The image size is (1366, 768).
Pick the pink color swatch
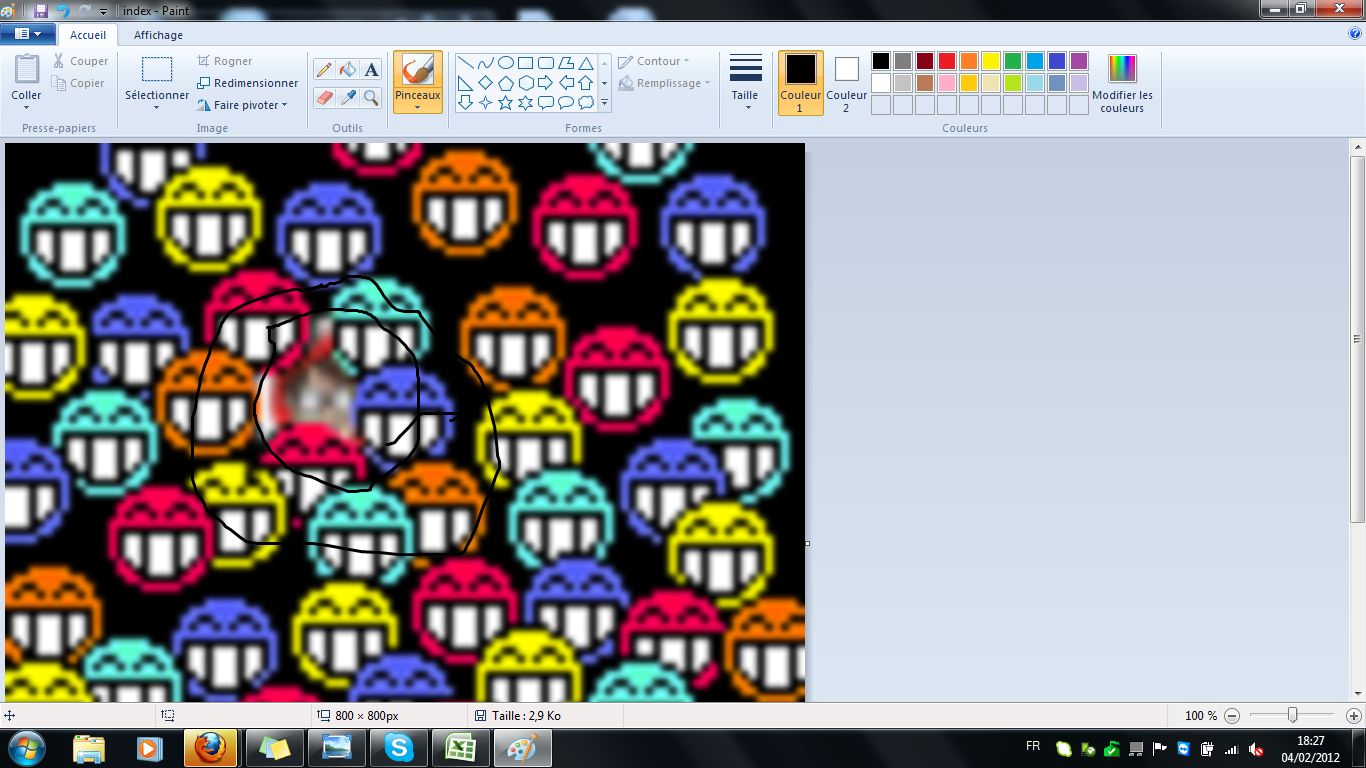[x=947, y=83]
